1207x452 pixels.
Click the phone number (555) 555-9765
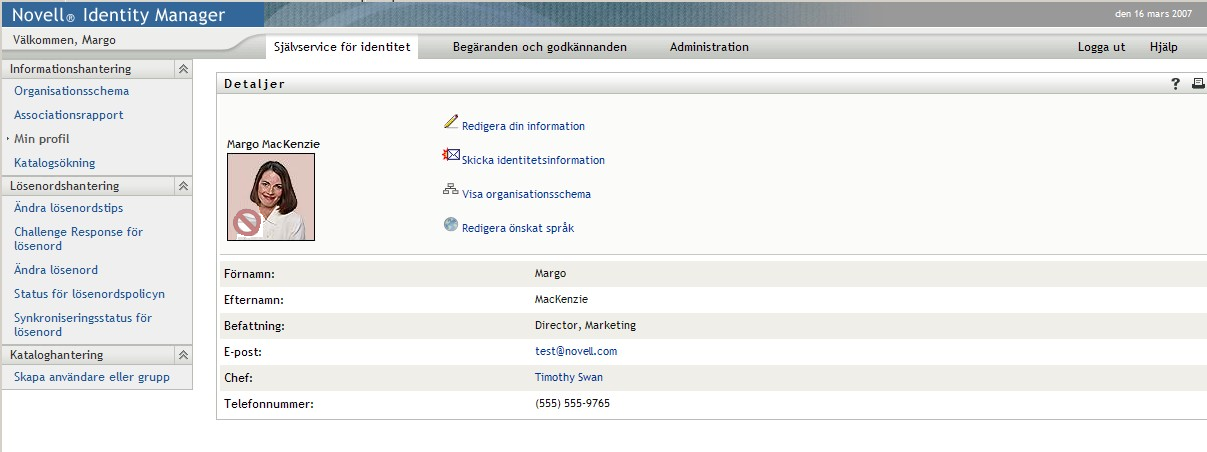click(x=572, y=404)
